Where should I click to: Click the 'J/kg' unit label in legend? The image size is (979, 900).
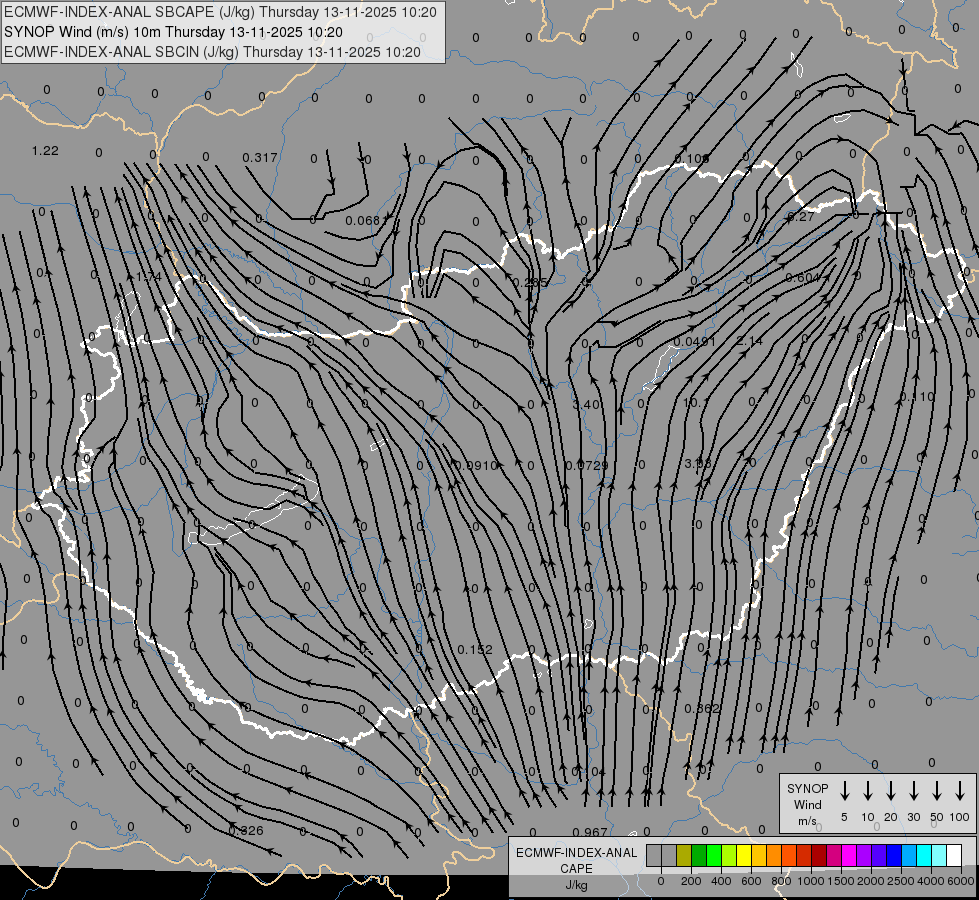tap(576, 885)
